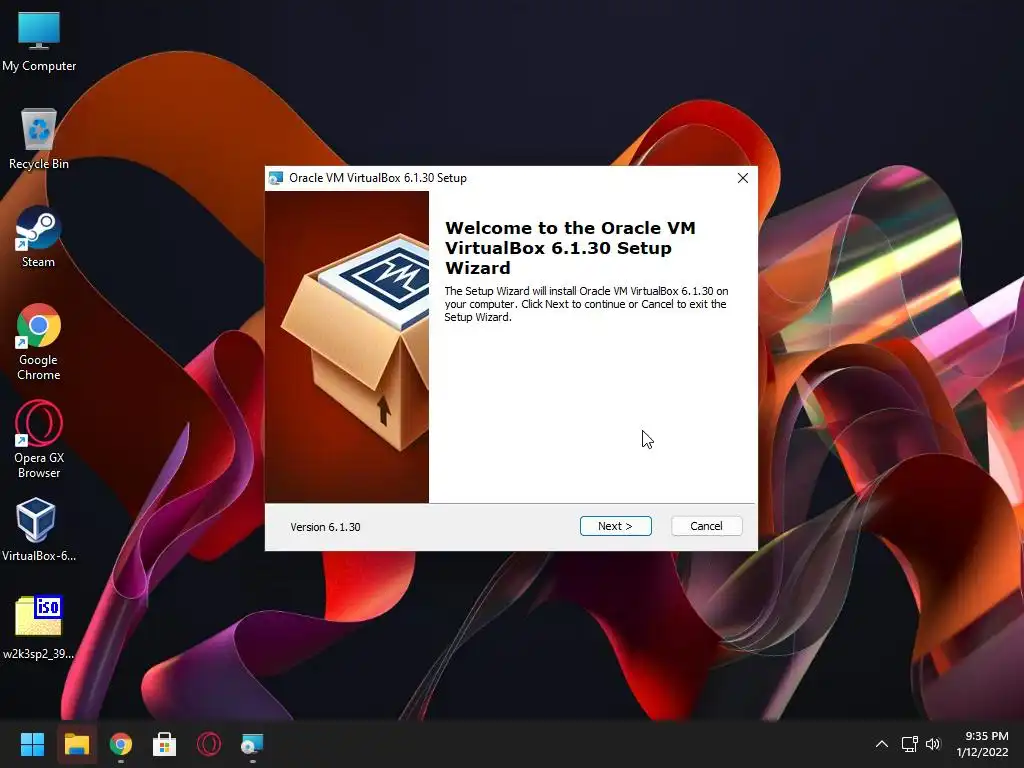Open the clock and date panel

tap(982, 744)
